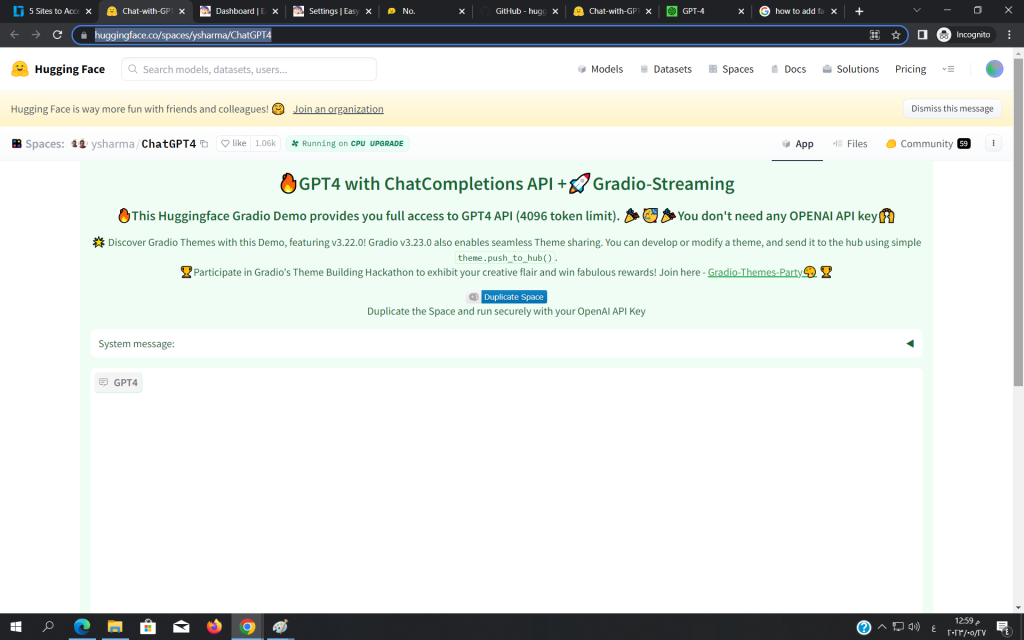
Task: Toggle the browser side panel
Action: (x=922, y=35)
